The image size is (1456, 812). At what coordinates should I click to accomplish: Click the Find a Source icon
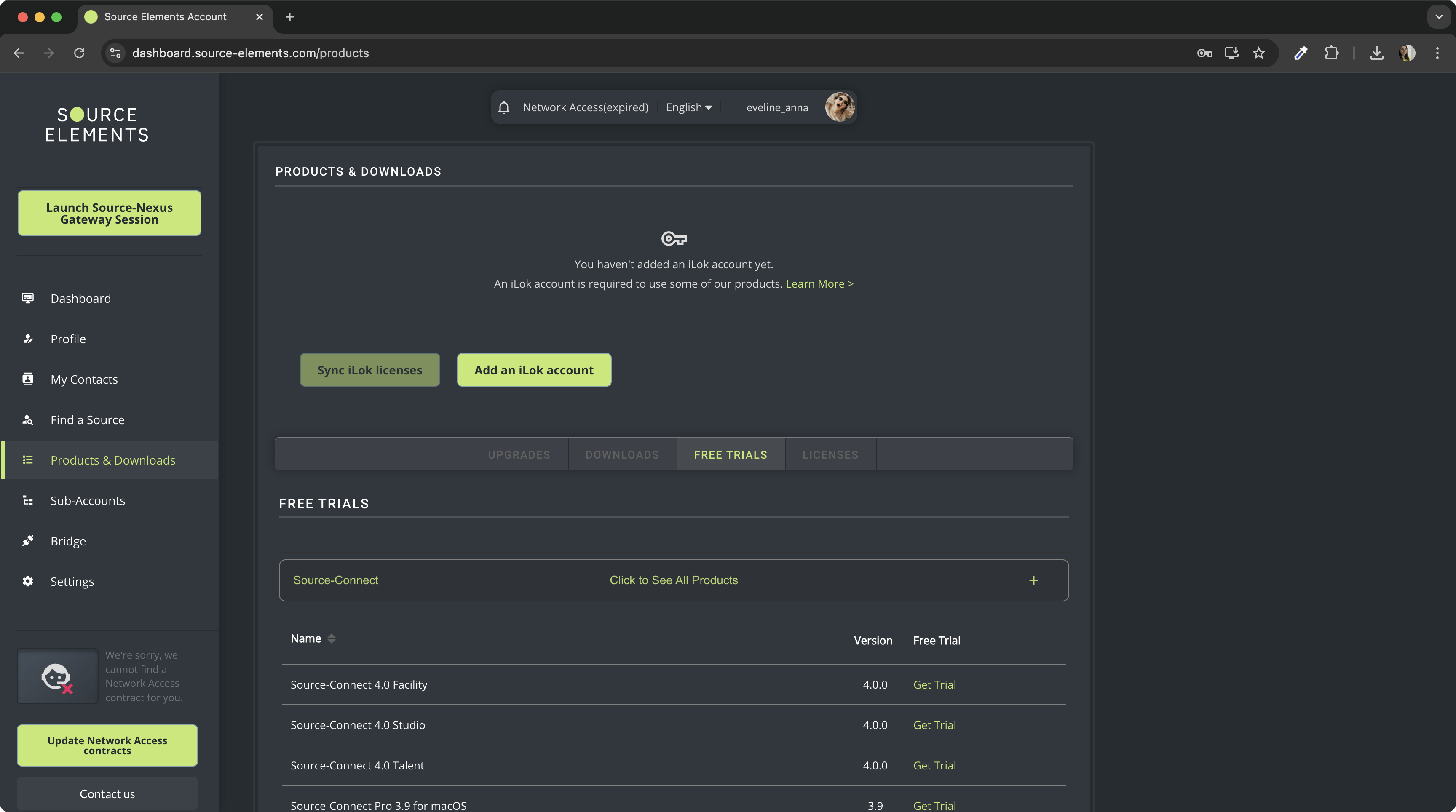coord(28,419)
